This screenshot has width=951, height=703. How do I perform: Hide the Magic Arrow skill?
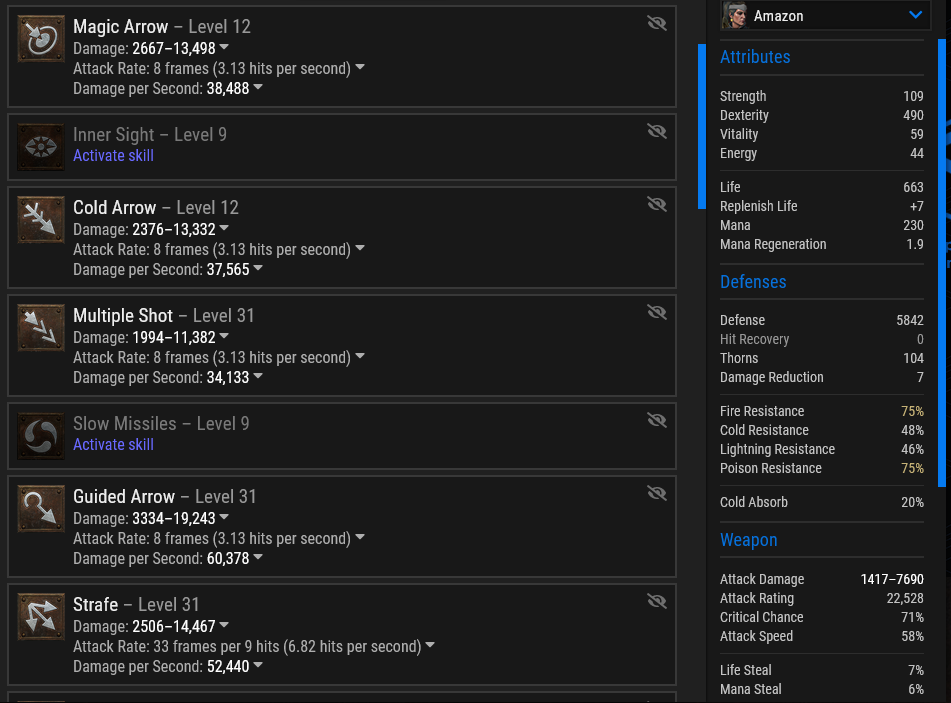point(656,23)
